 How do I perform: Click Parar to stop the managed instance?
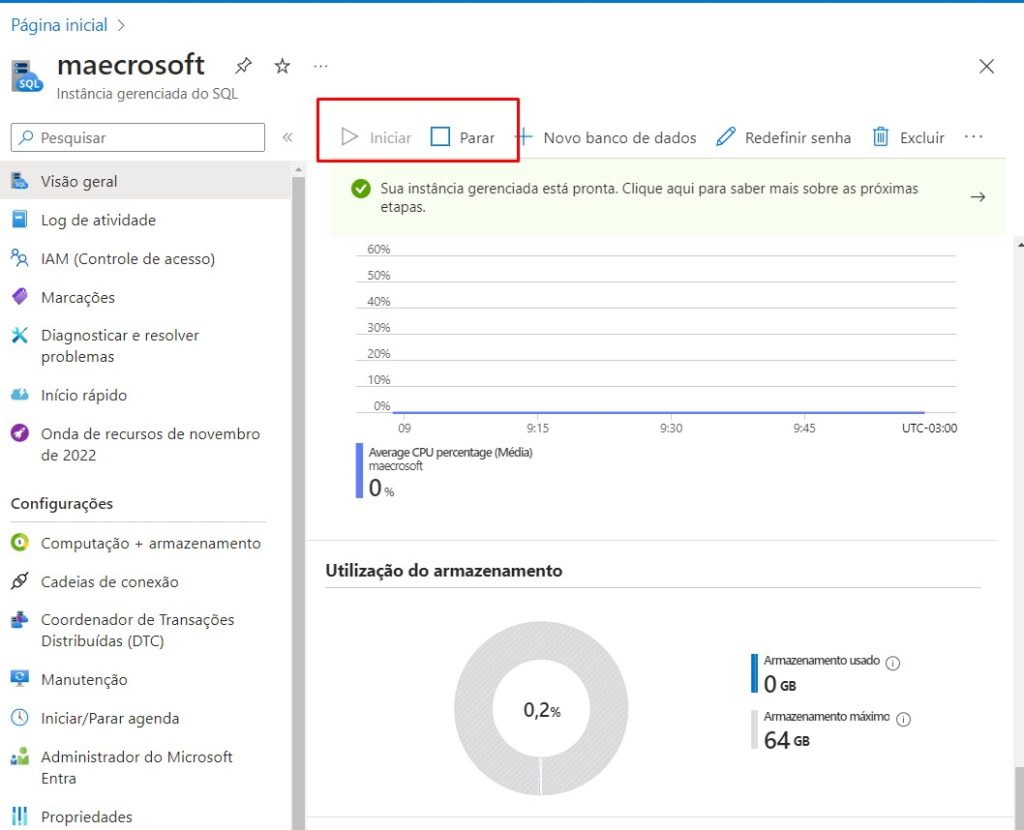(466, 137)
